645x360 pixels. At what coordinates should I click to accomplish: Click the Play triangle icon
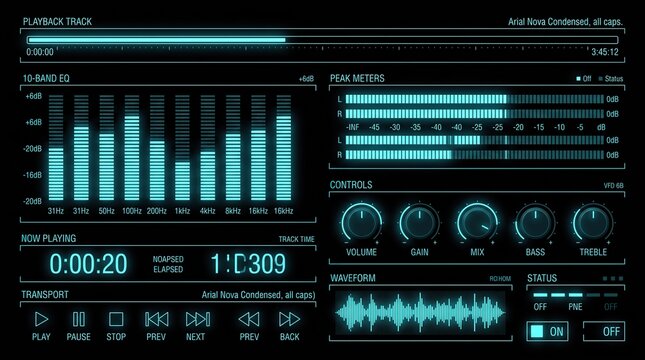pos(42,319)
